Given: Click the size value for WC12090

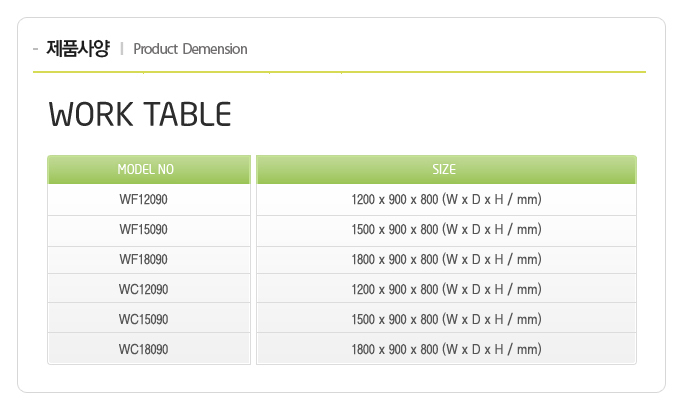Looking at the screenshot, I should [x=446, y=290].
